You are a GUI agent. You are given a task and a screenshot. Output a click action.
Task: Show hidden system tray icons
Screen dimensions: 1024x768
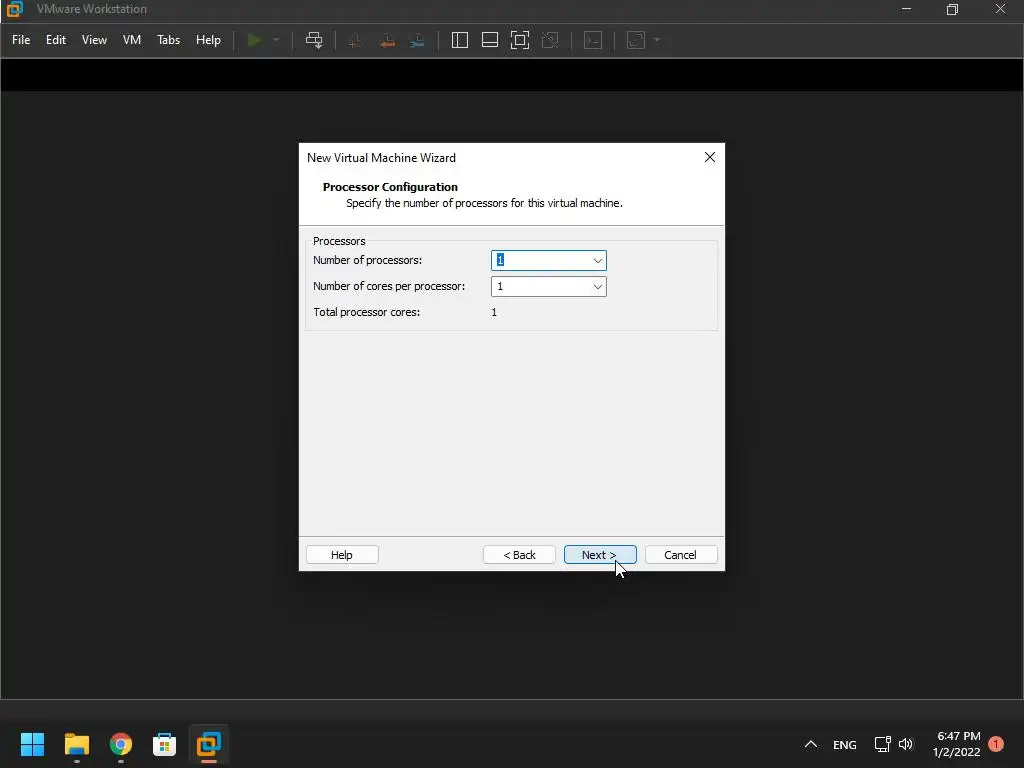[x=810, y=744]
